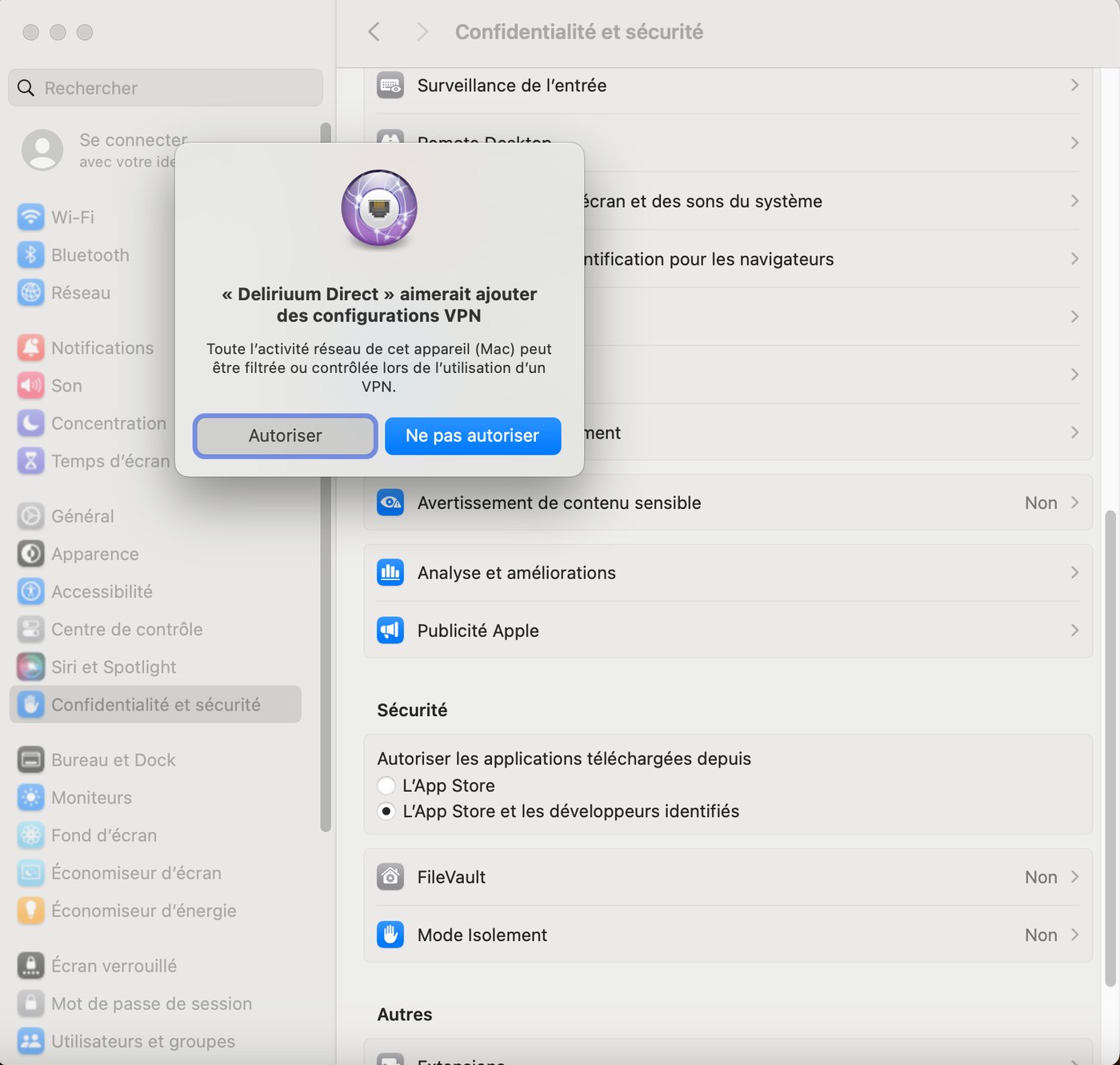Click the Économiseur d'écran icon

click(30, 872)
